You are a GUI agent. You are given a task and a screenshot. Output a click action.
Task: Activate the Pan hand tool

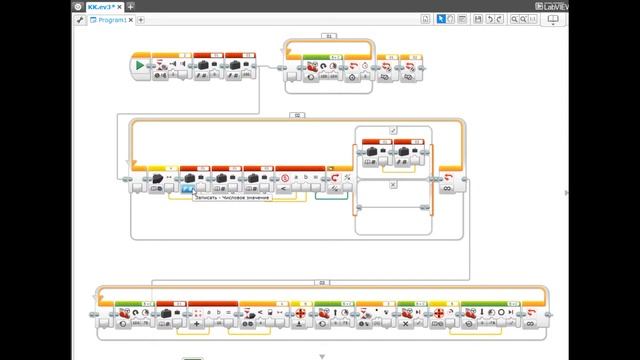pyautogui.click(x=450, y=19)
